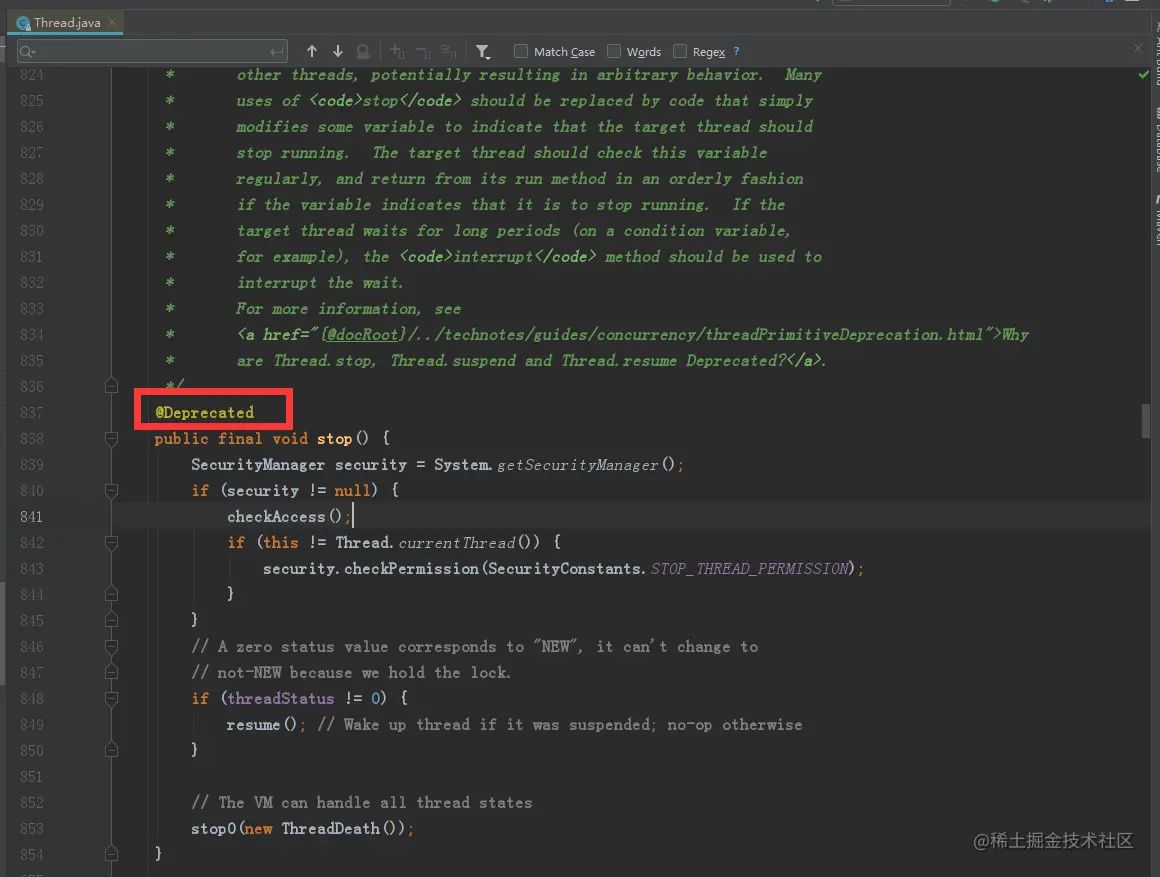Fold the threadStatus if block at line 848

tap(112, 699)
